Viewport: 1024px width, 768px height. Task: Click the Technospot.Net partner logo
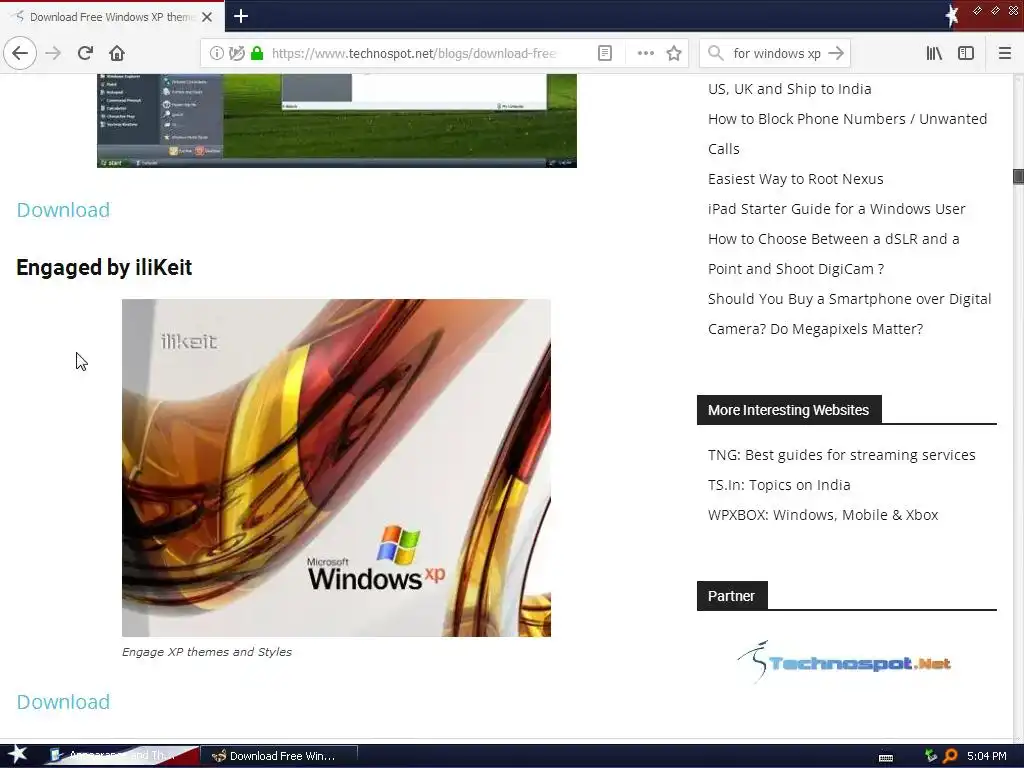point(844,662)
